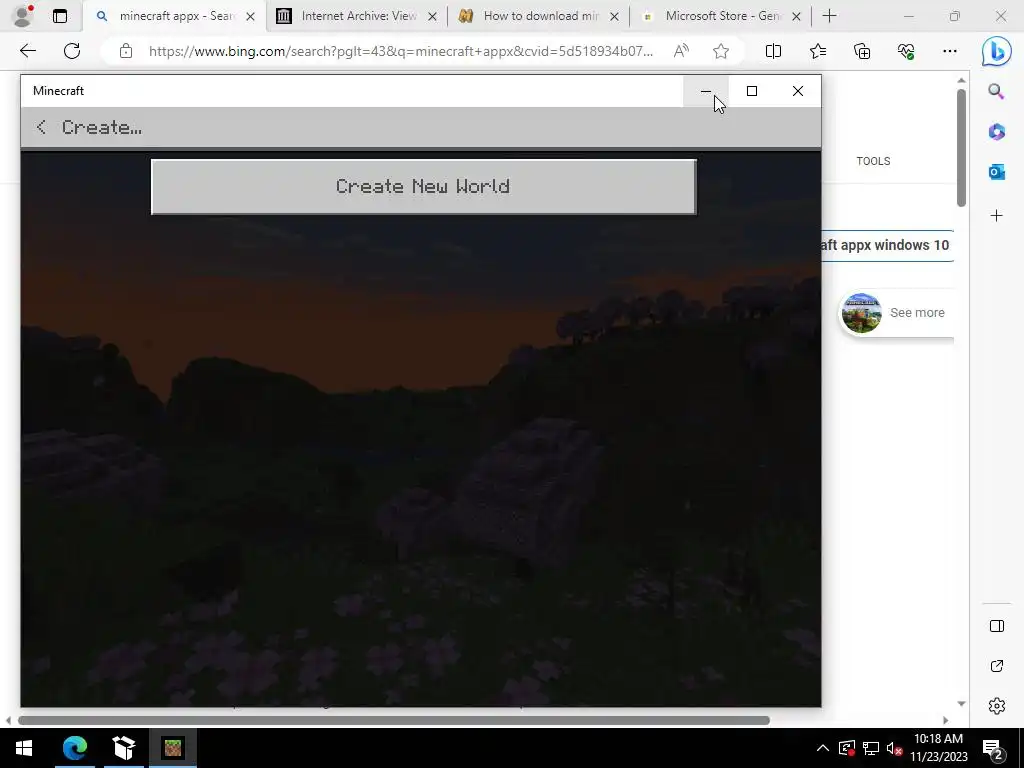Open the taskbar clock and date
The image size is (1024, 768).
[x=938, y=748]
